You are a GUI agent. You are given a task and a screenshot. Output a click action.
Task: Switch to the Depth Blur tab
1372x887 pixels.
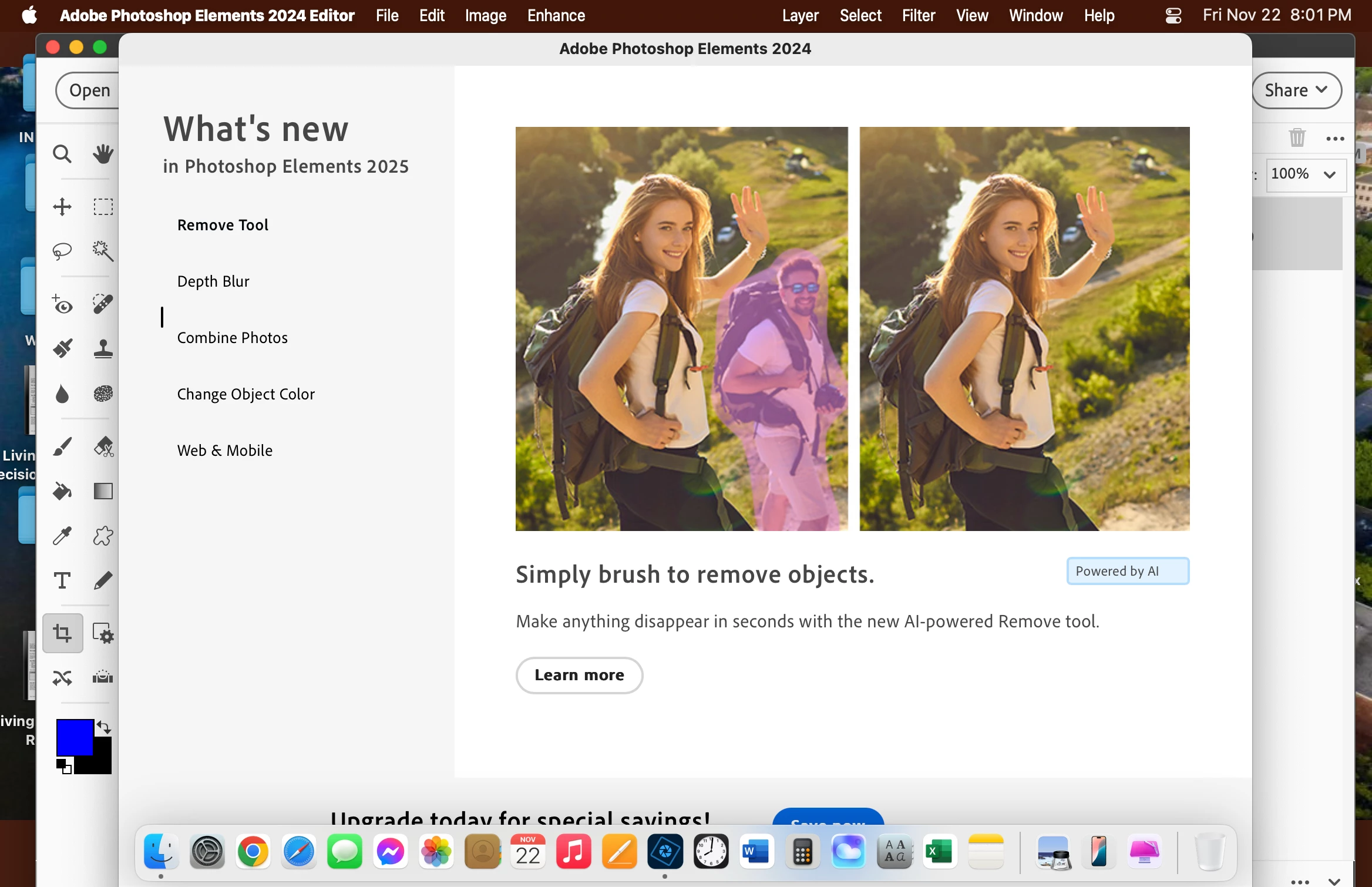coord(213,281)
